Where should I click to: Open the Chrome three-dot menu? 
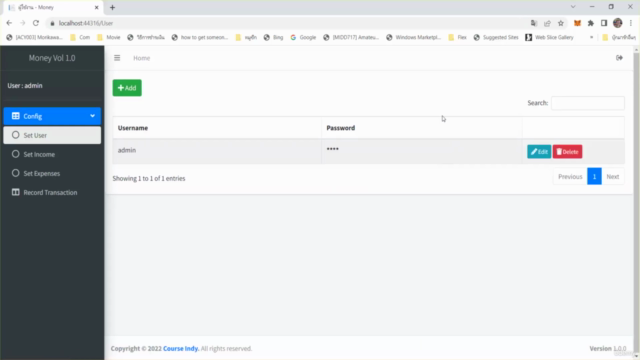(x=631, y=23)
